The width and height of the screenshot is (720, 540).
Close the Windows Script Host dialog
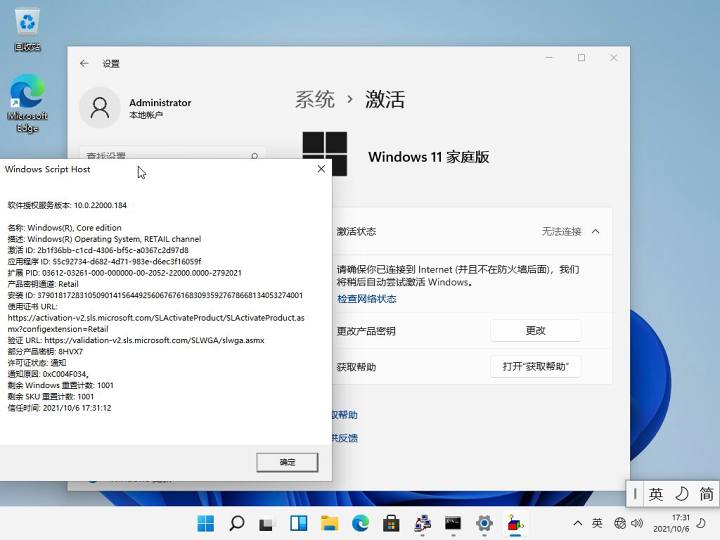pos(321,169)
